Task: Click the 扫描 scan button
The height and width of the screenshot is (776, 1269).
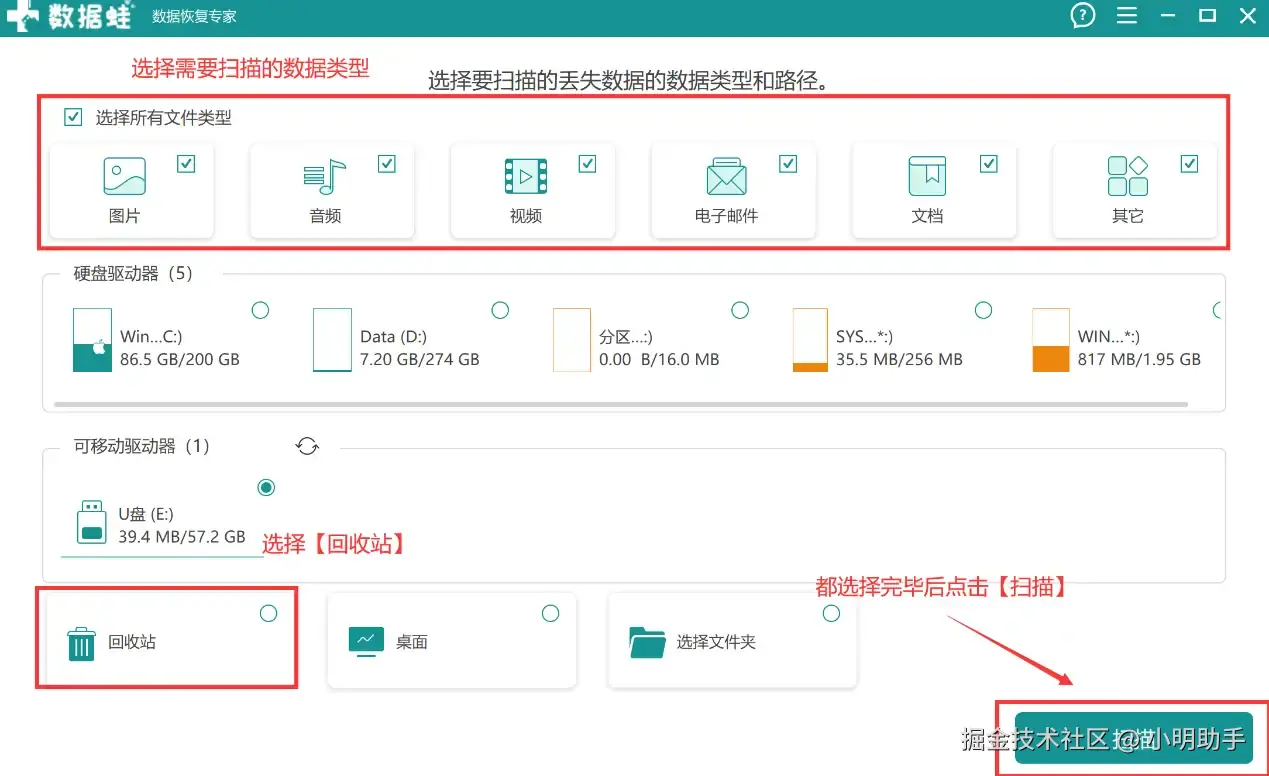Action: click(x=1134, y=738)
